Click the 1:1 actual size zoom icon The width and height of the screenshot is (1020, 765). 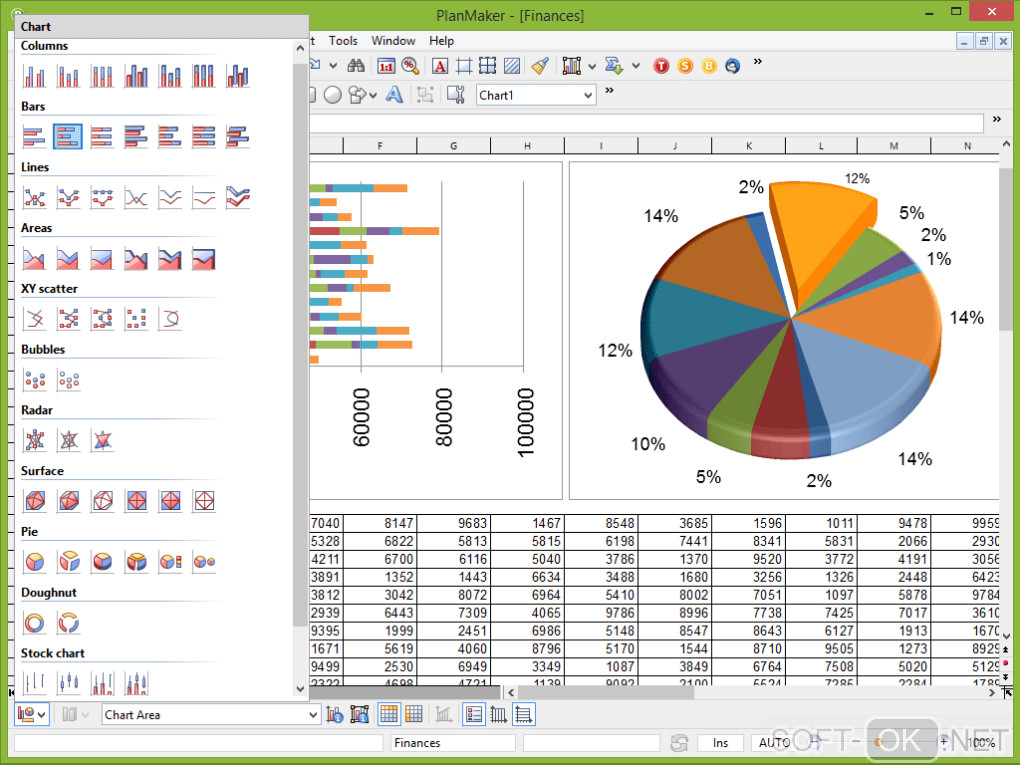coord(386,66)
